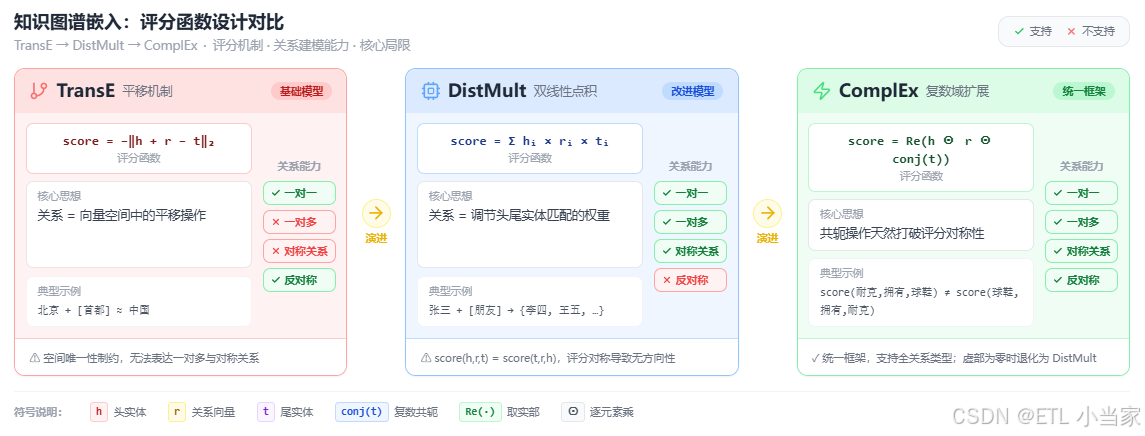Click DistMult's 一对一 capability tag
This screenshot has width=1145, height=436.
click(690, 193)
